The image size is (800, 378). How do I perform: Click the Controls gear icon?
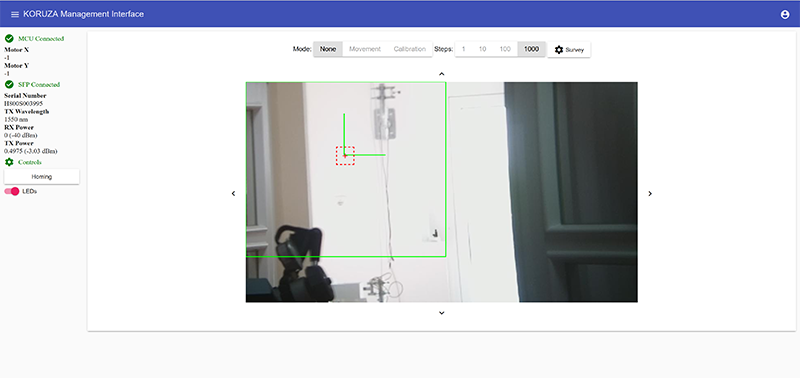(9, 162)
